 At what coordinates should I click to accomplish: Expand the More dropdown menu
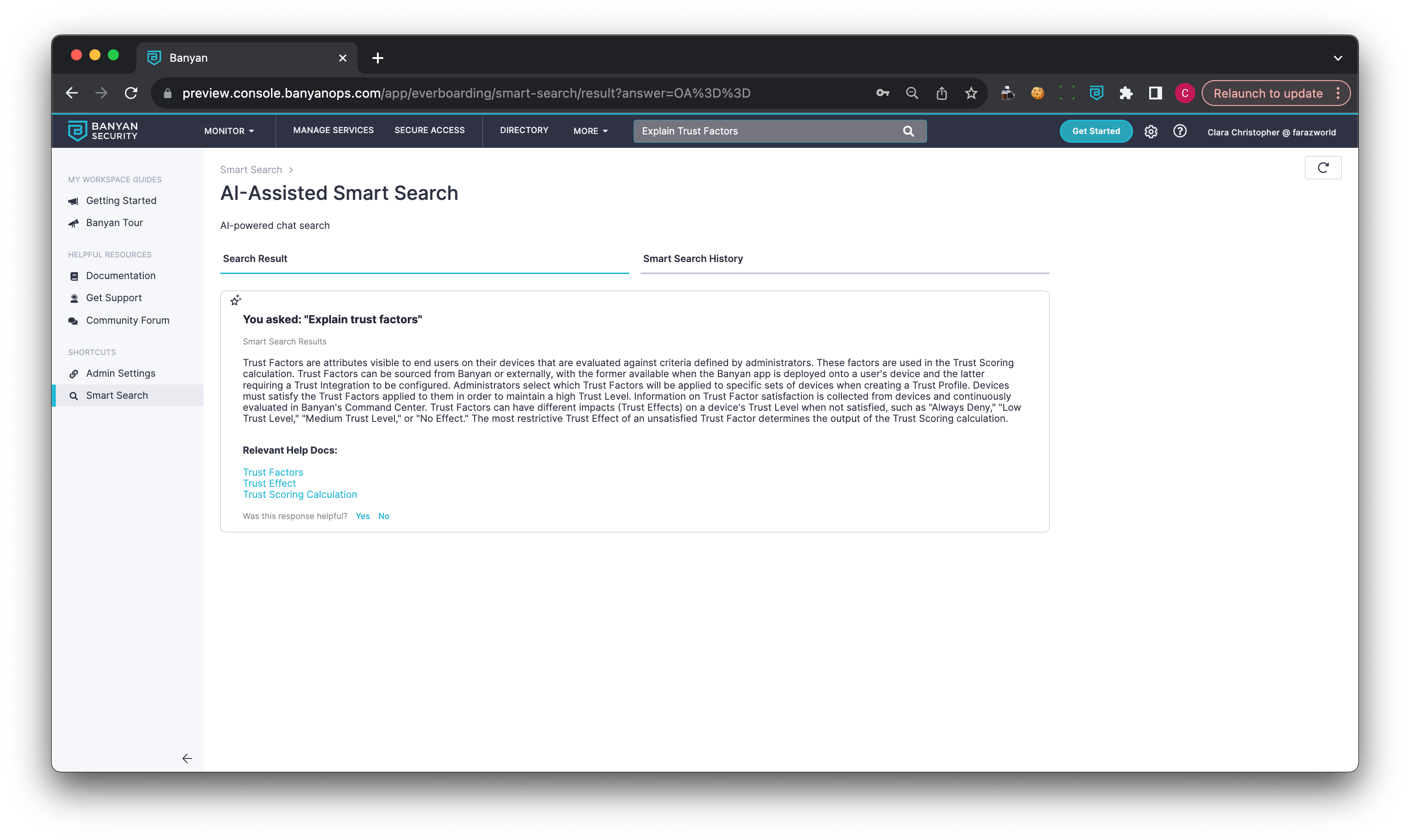point(590,131)
